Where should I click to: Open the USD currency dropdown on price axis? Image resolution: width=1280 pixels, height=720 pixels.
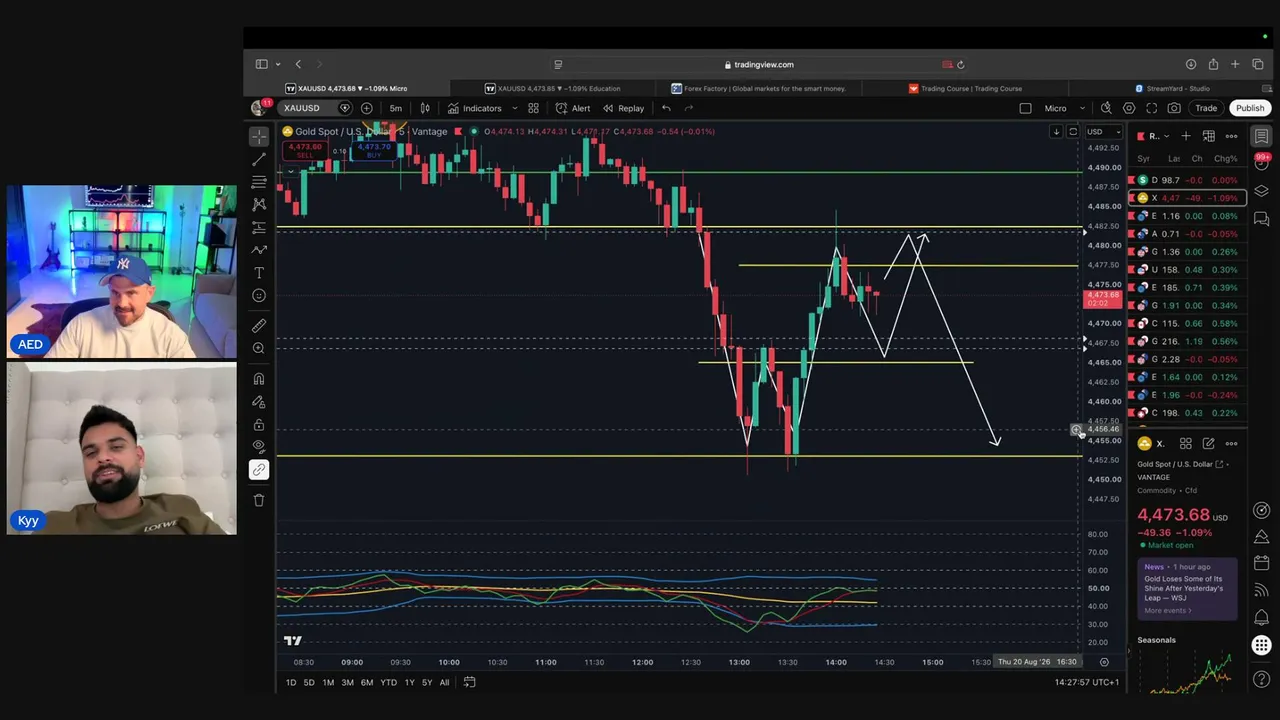[1104, 132]
